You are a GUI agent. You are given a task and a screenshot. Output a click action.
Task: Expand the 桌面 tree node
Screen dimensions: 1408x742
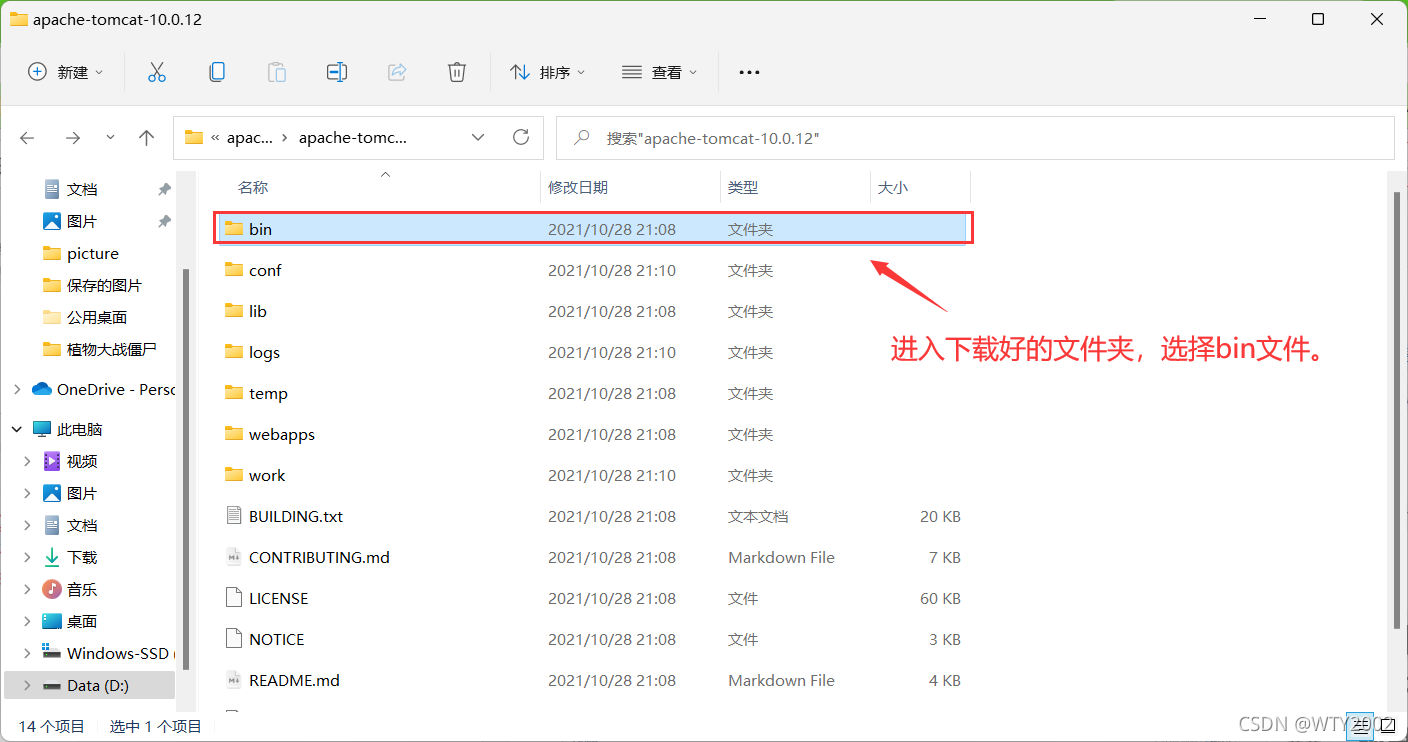28,621
